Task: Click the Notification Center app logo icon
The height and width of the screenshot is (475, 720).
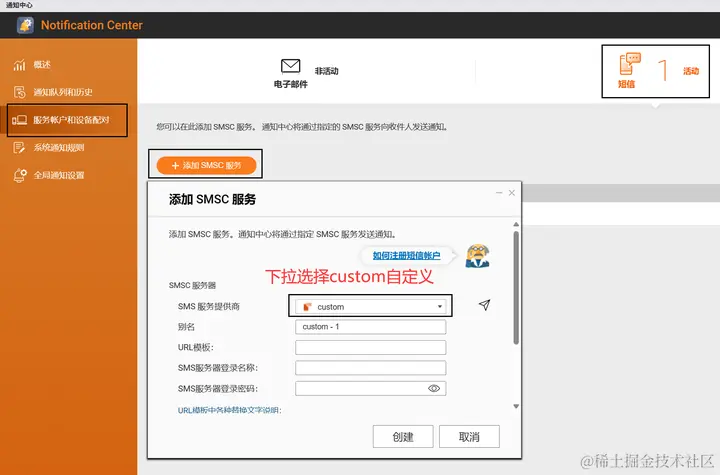Action: coord(25,25)
